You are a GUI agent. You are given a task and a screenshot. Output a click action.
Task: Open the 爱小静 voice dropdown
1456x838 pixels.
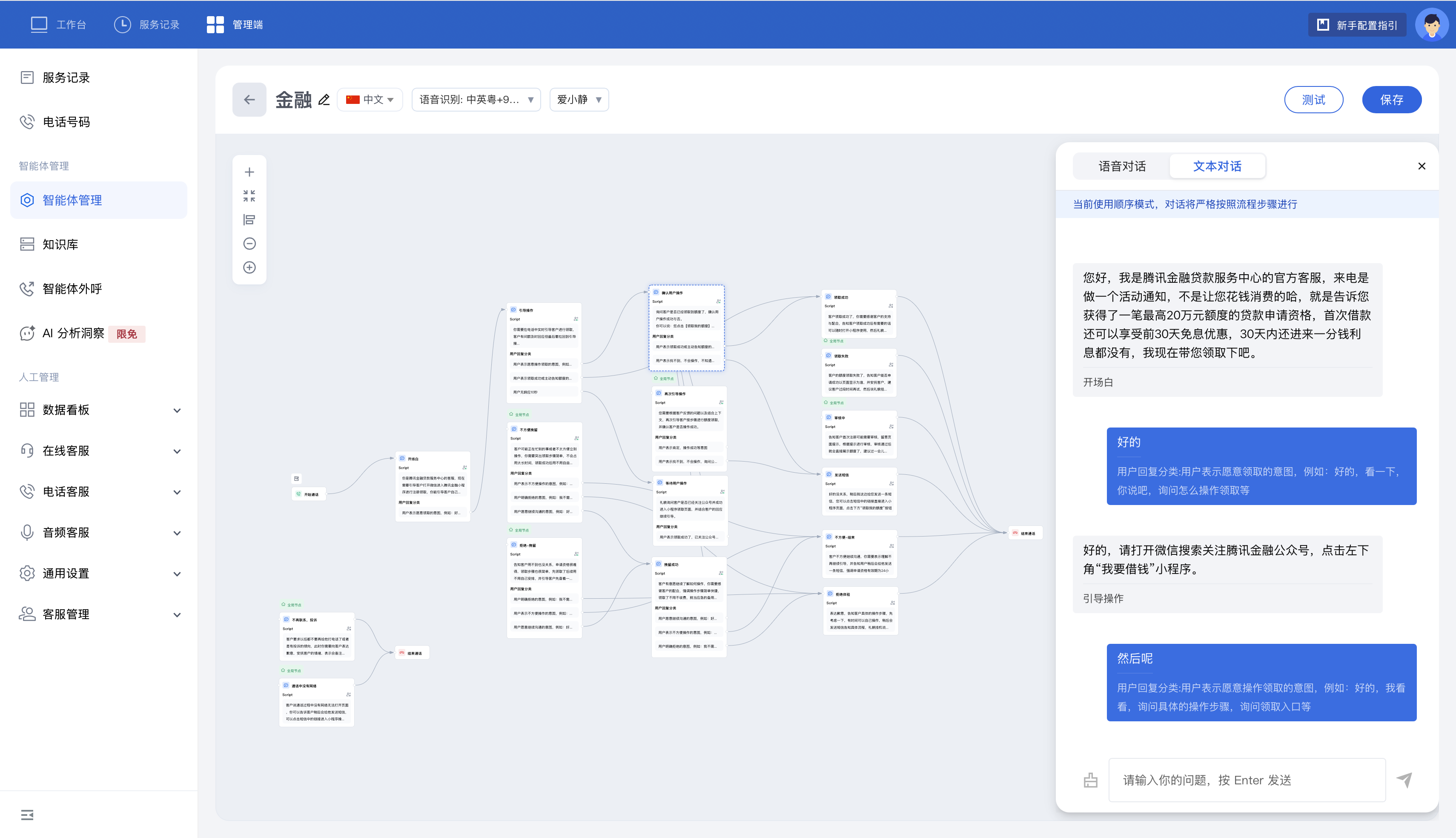(x=579, y=100)
